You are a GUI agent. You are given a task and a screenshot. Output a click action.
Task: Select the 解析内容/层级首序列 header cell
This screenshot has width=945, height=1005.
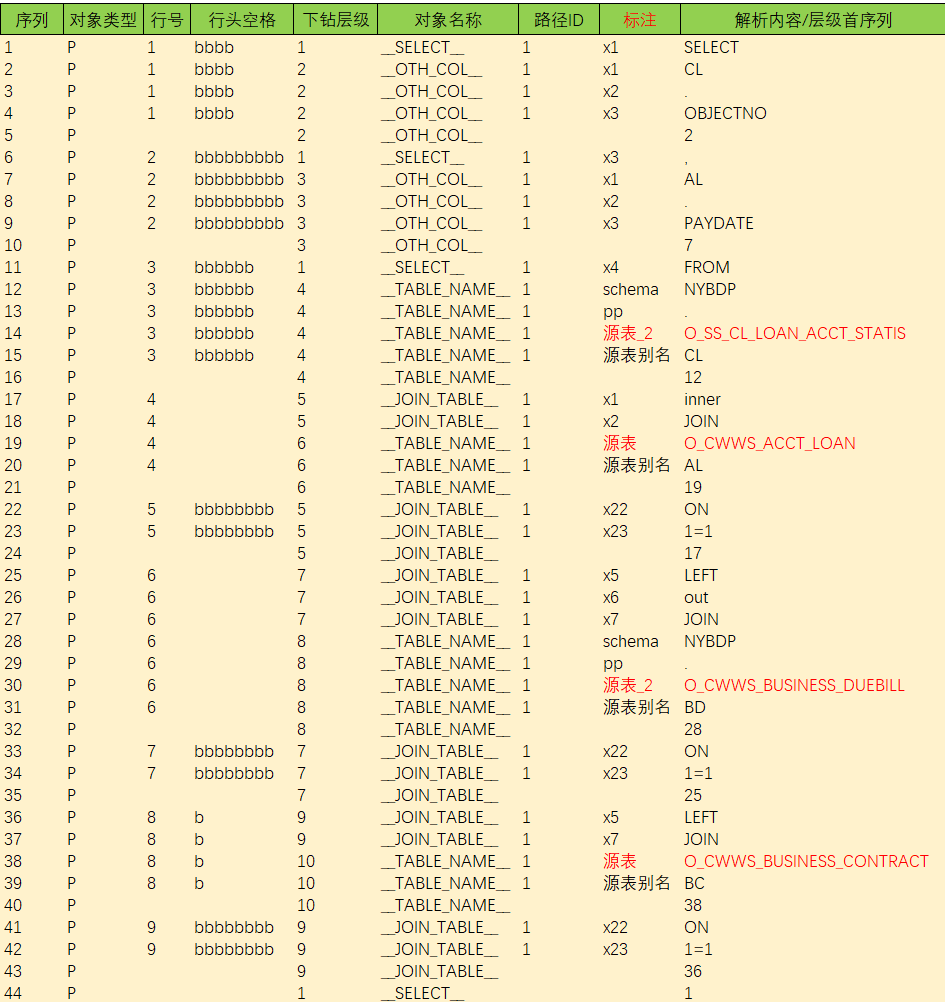point(812,20)
